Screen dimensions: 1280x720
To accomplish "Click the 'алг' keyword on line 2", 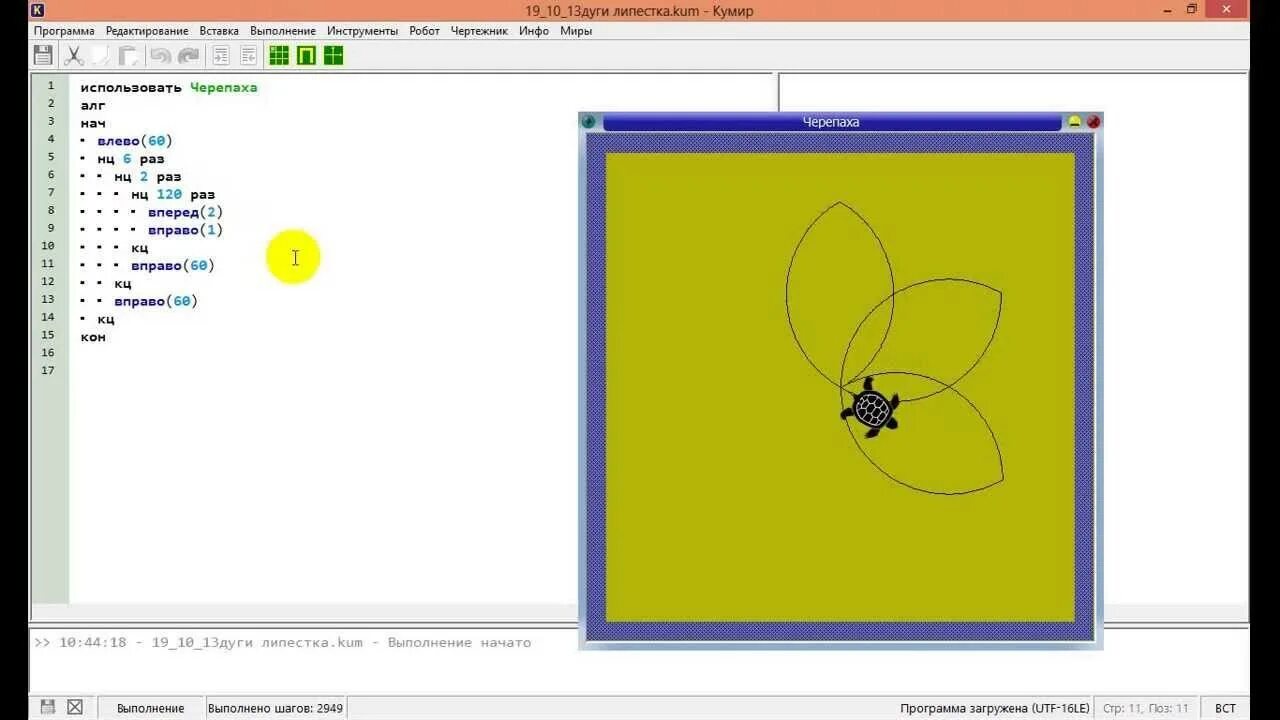I will pos(93,105).
